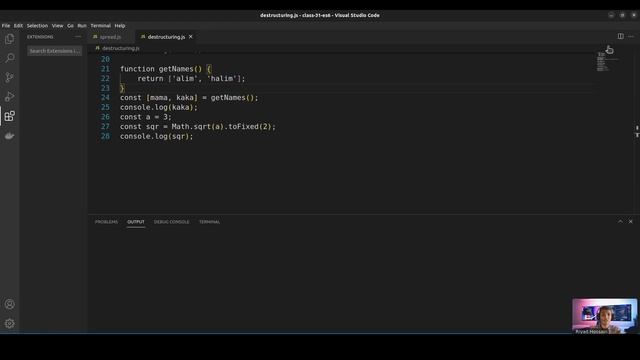The height and width of the screenshot is (360, 640).
Task: Open the Edit menu
Action: pos(18,25)
